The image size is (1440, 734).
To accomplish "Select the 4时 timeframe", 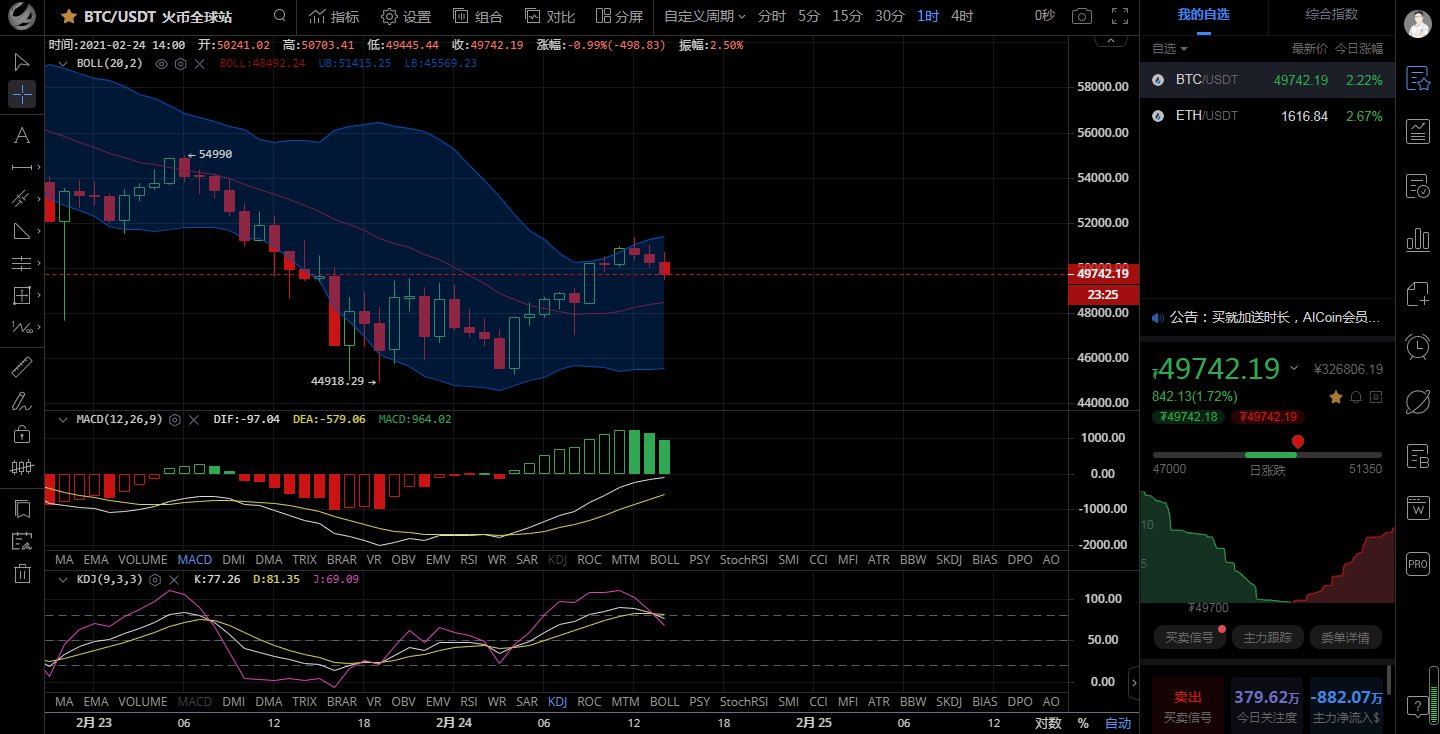I will click(x=962, y=16).
